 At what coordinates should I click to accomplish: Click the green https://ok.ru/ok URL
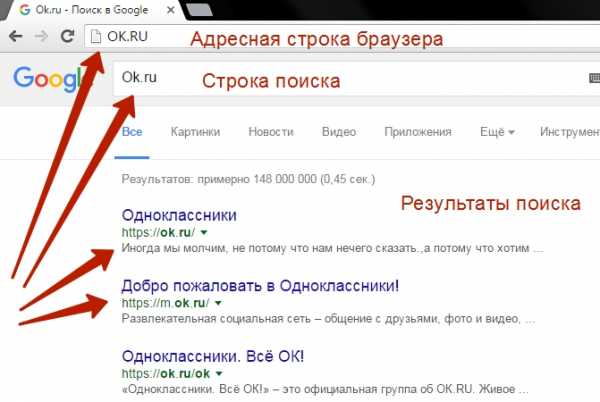166,373
